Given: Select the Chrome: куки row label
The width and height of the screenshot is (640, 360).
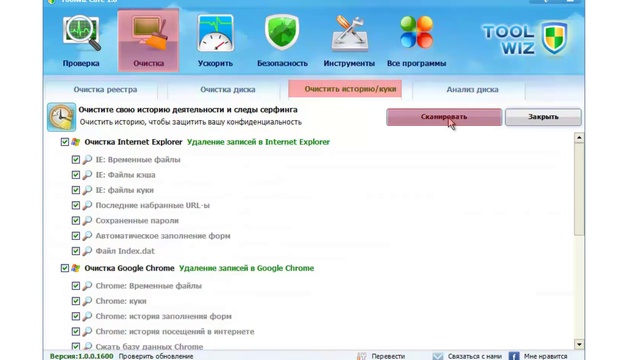Looking at the screenshot, I should 121,301.
